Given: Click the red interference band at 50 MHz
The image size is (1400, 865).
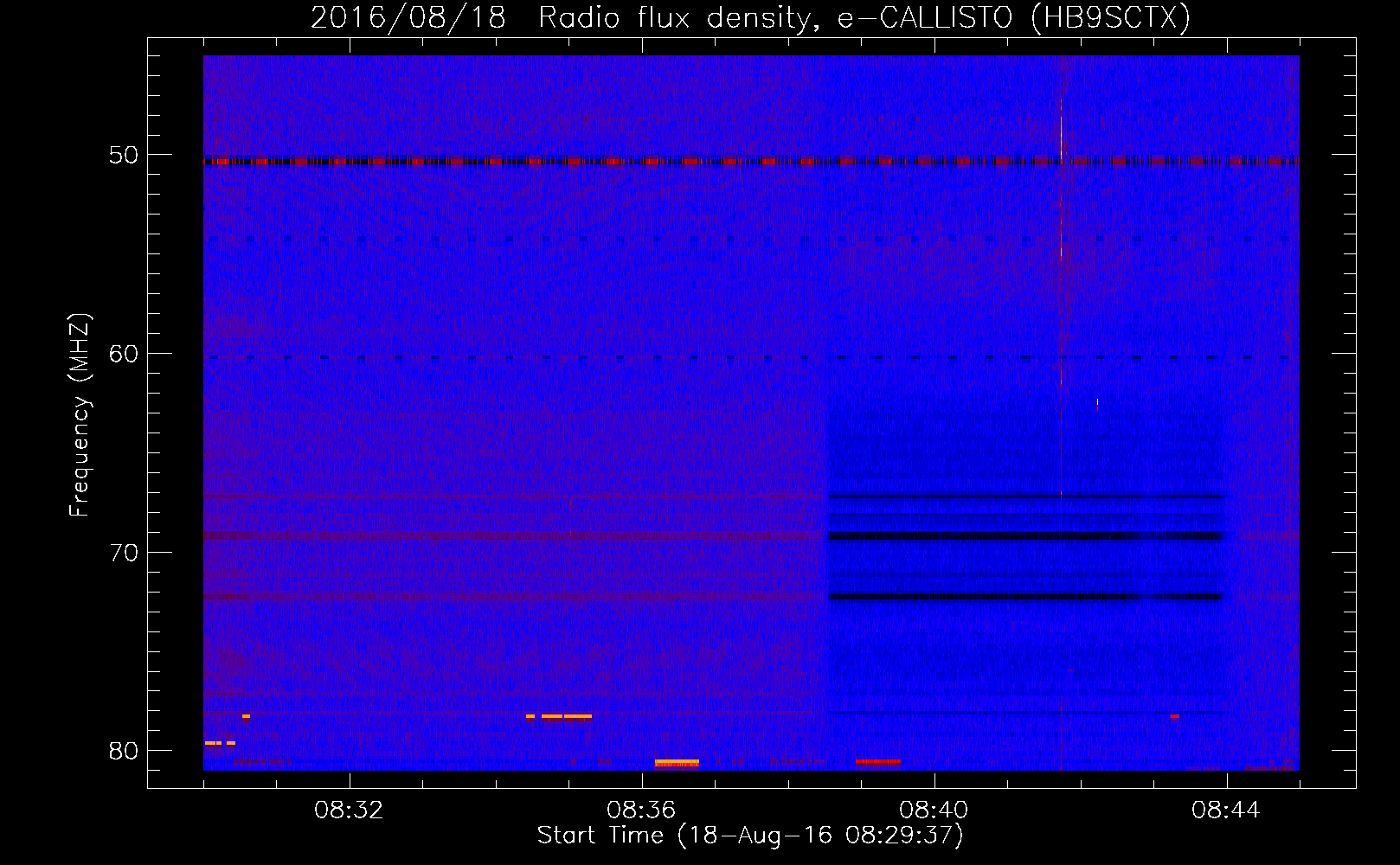Looking at the screenshot, I should [x=751, y=161].
